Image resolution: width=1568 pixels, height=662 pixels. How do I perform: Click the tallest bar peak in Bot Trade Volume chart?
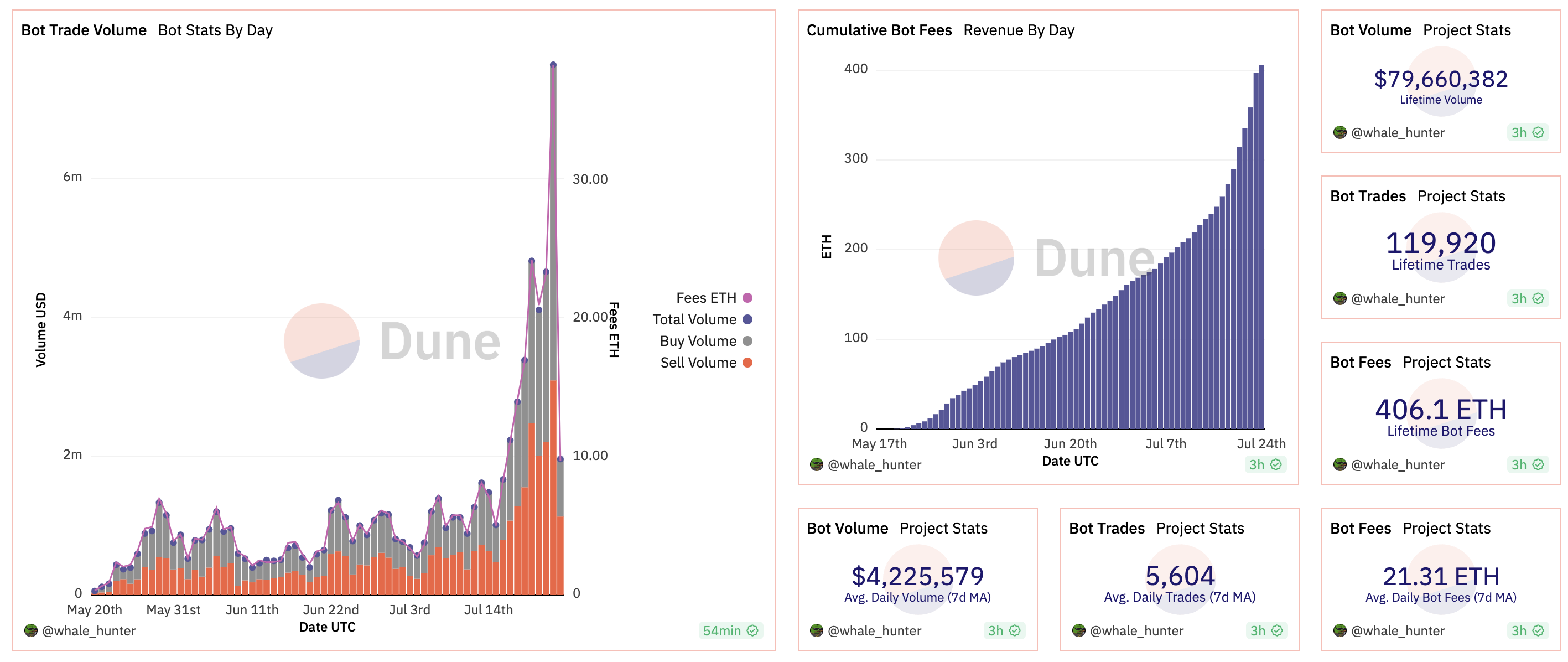point(553,66)
